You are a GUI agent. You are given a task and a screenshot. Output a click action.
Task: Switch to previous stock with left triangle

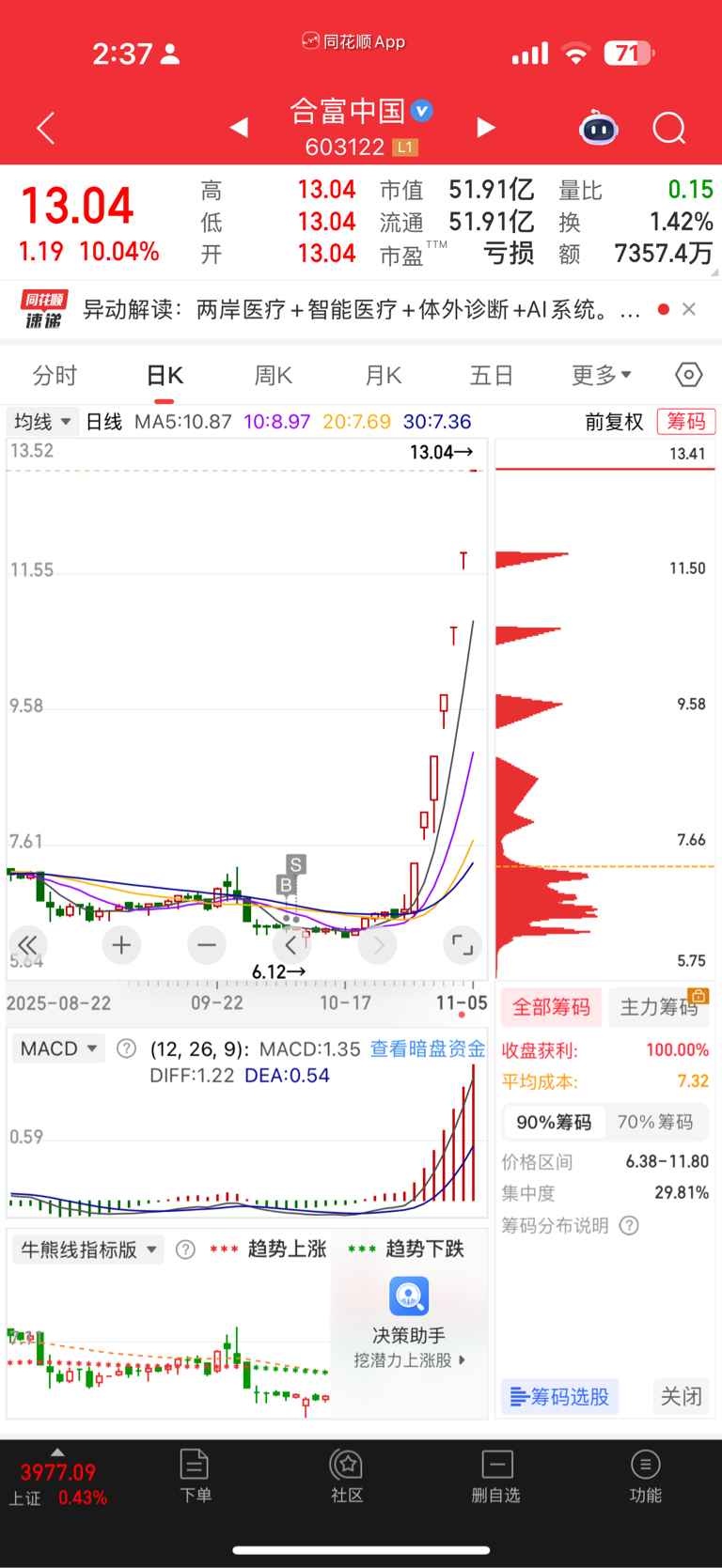[x=240, y=127]
